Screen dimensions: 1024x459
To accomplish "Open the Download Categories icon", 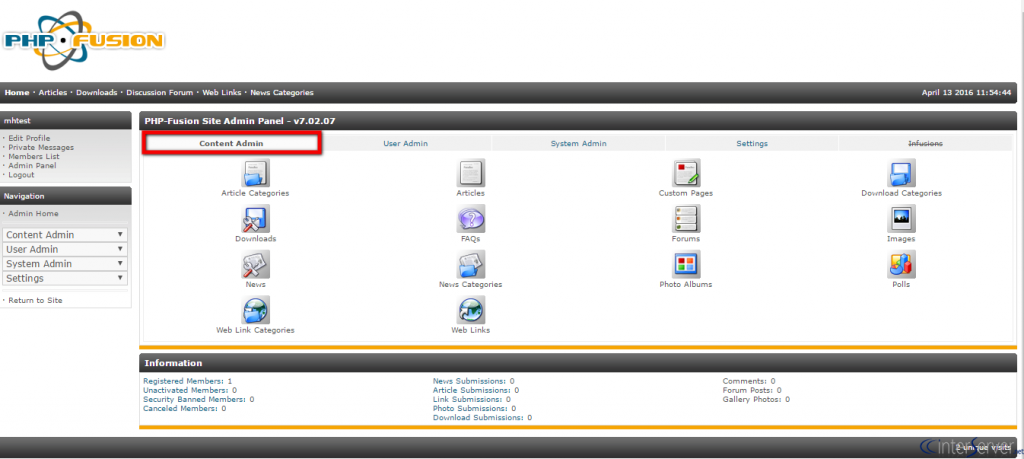I will [x=901, y=172].
